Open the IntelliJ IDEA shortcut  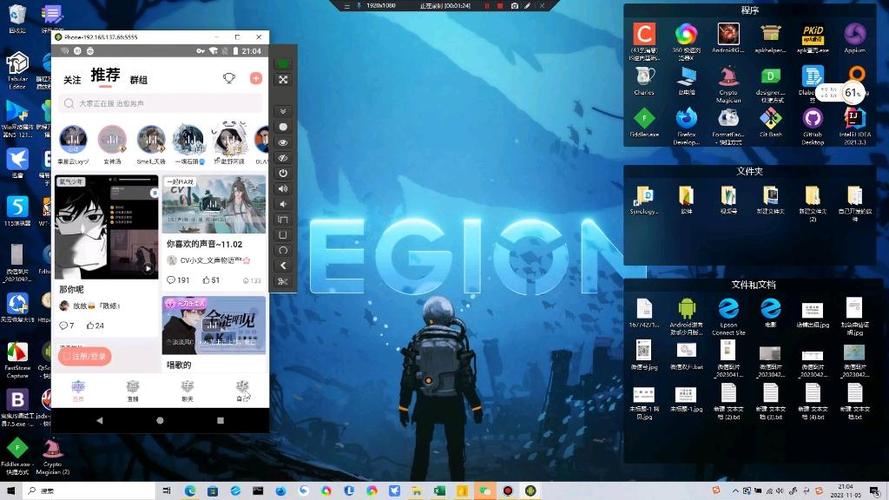854,126
